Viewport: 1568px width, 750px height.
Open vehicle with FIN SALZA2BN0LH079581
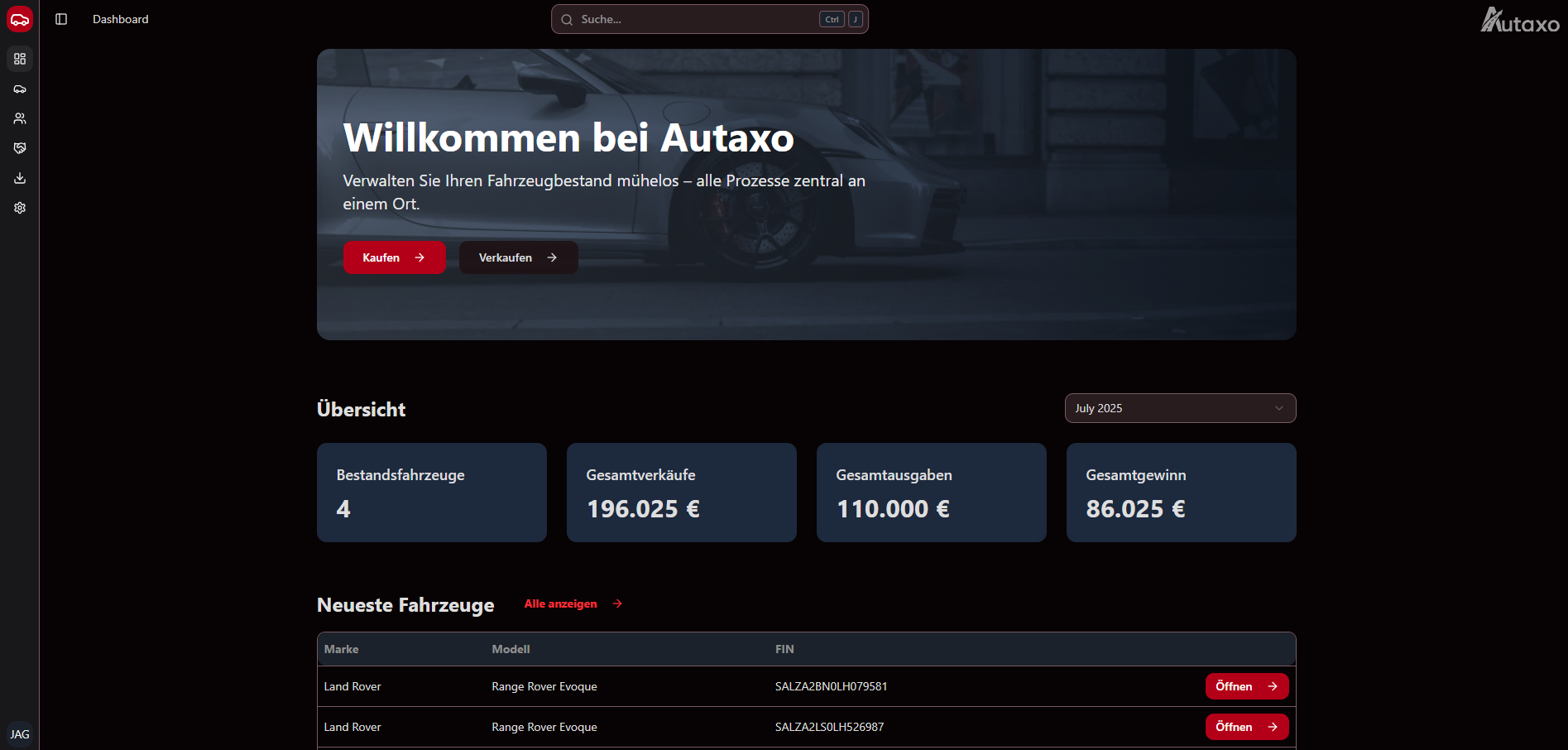(x=1247, y=686)
